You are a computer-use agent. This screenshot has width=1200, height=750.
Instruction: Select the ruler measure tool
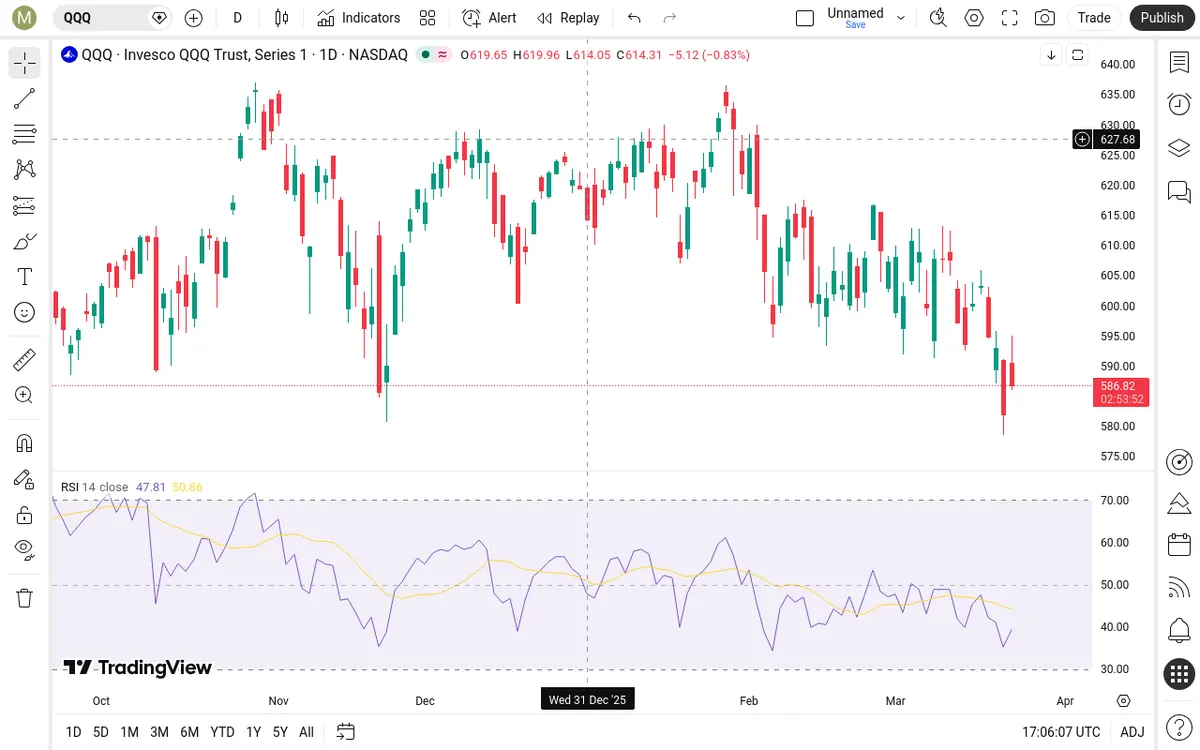point(25,359)
